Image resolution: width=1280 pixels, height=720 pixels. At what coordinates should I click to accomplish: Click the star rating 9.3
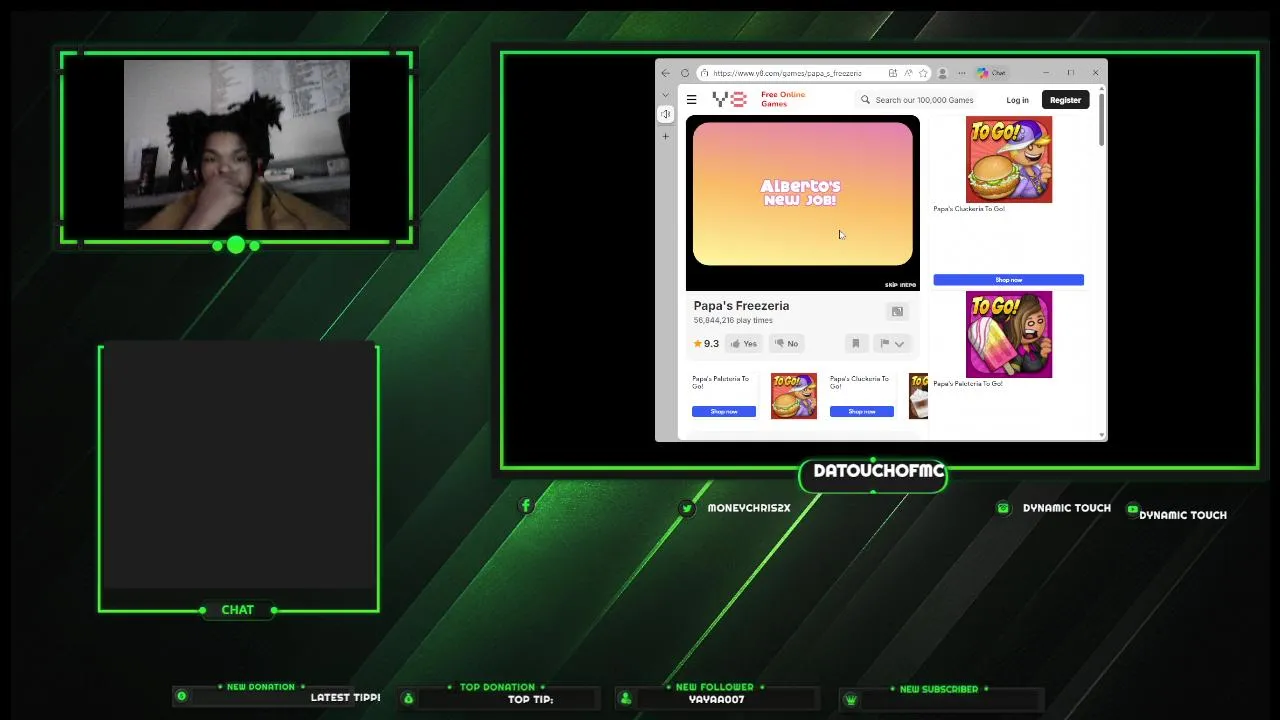[x=706, y=344]
